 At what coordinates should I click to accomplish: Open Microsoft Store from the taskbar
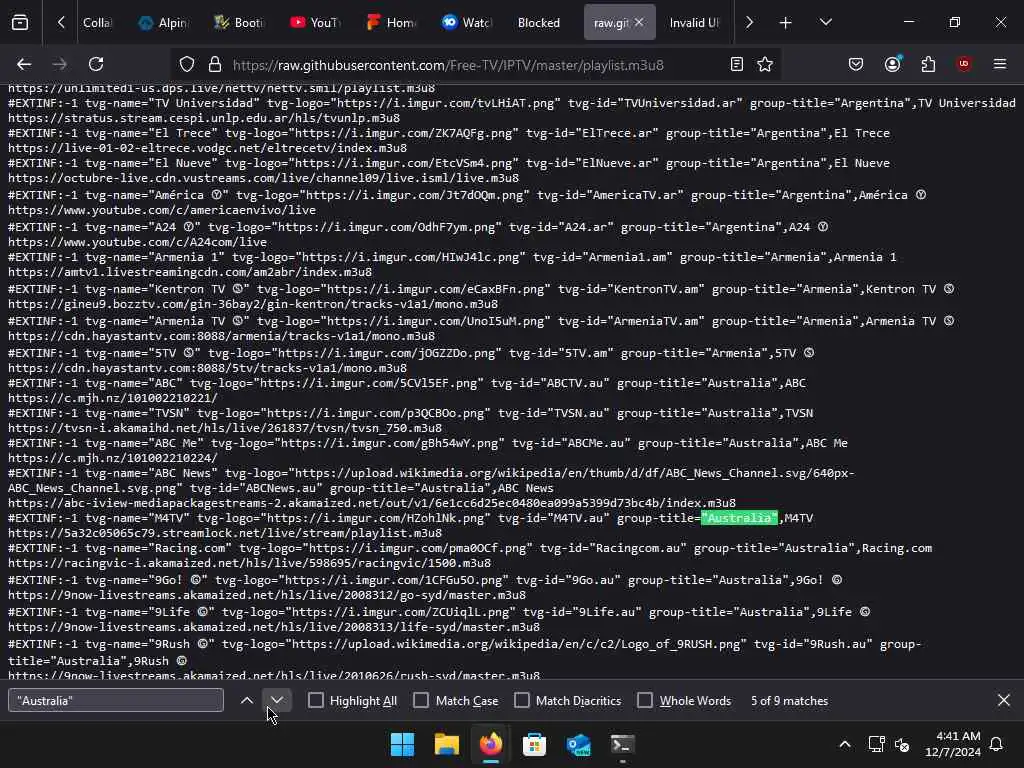534,744
